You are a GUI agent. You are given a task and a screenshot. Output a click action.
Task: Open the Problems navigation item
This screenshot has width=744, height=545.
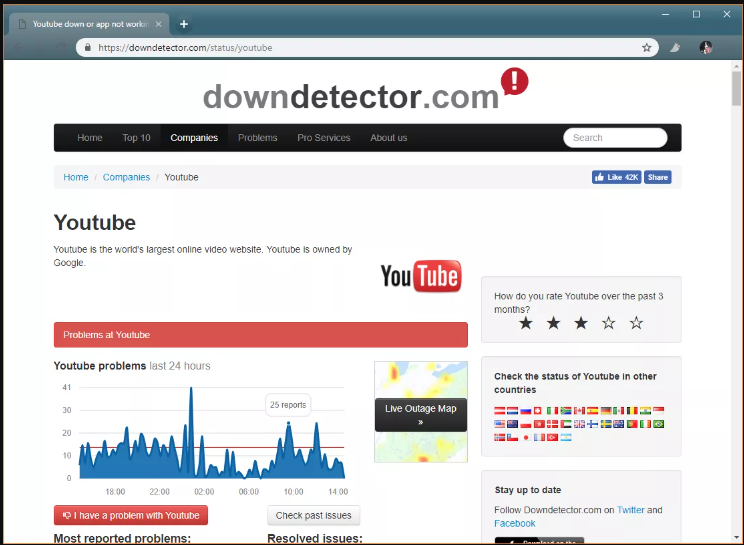(x=258, y=138)
